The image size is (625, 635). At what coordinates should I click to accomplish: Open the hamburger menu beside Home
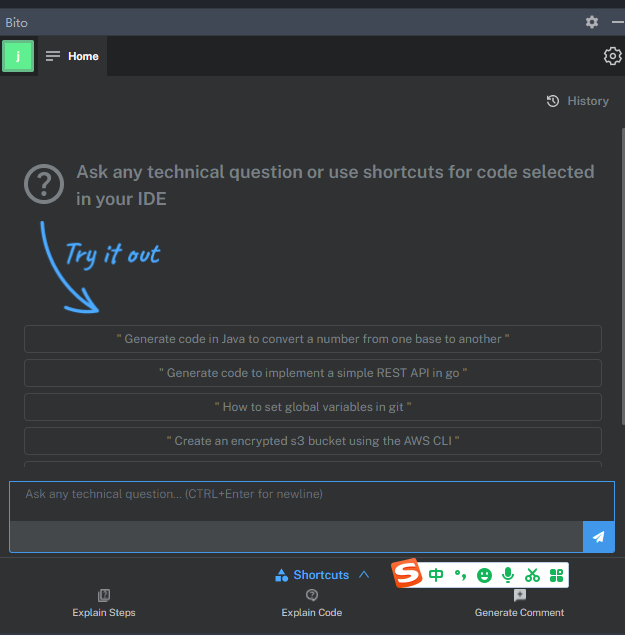[x=53, y=56]
